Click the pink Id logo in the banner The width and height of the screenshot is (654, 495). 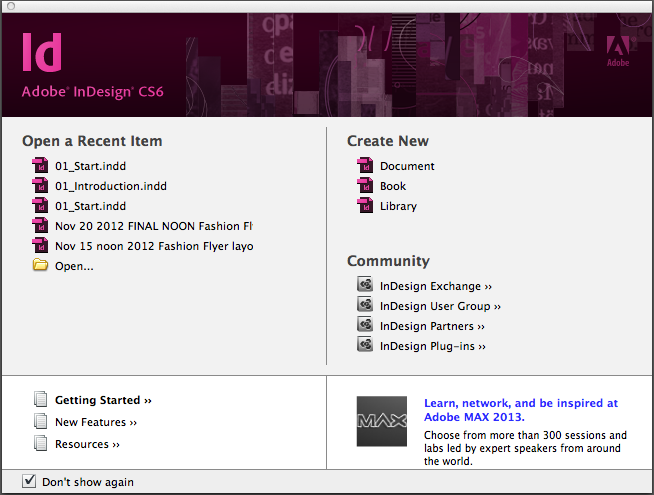coord(42,53)
